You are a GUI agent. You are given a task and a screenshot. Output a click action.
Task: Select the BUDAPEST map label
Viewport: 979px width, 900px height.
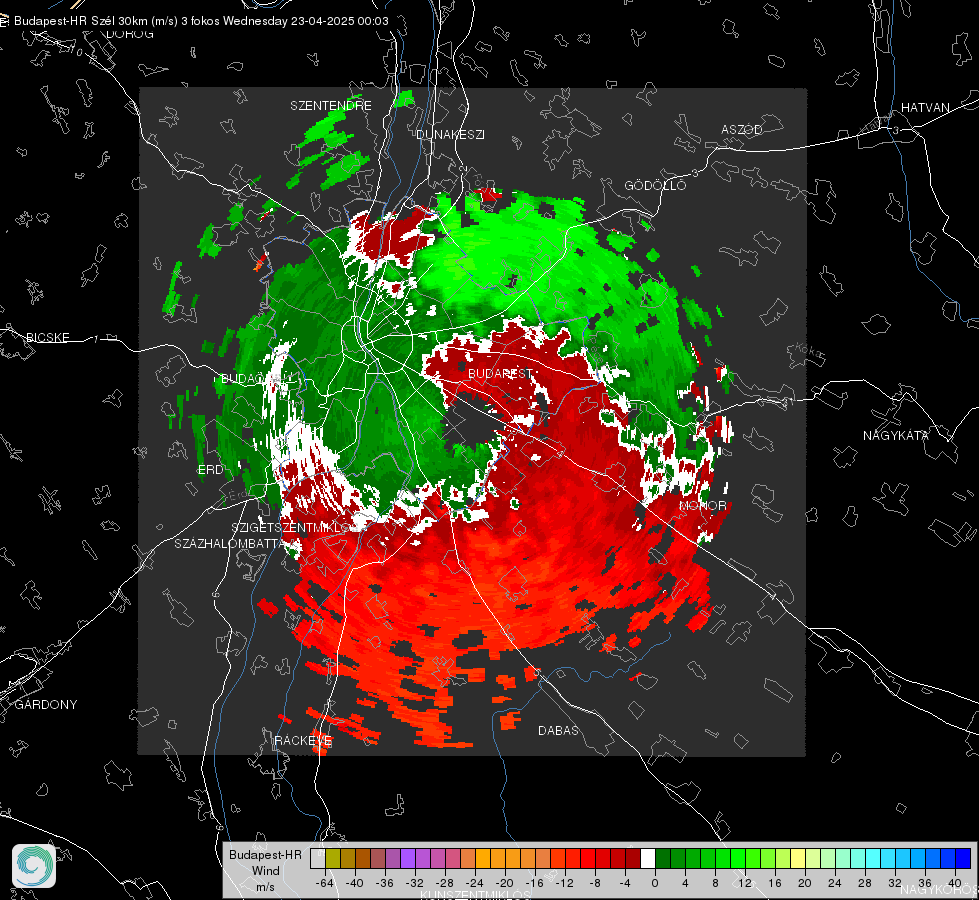tap(501, 373)
